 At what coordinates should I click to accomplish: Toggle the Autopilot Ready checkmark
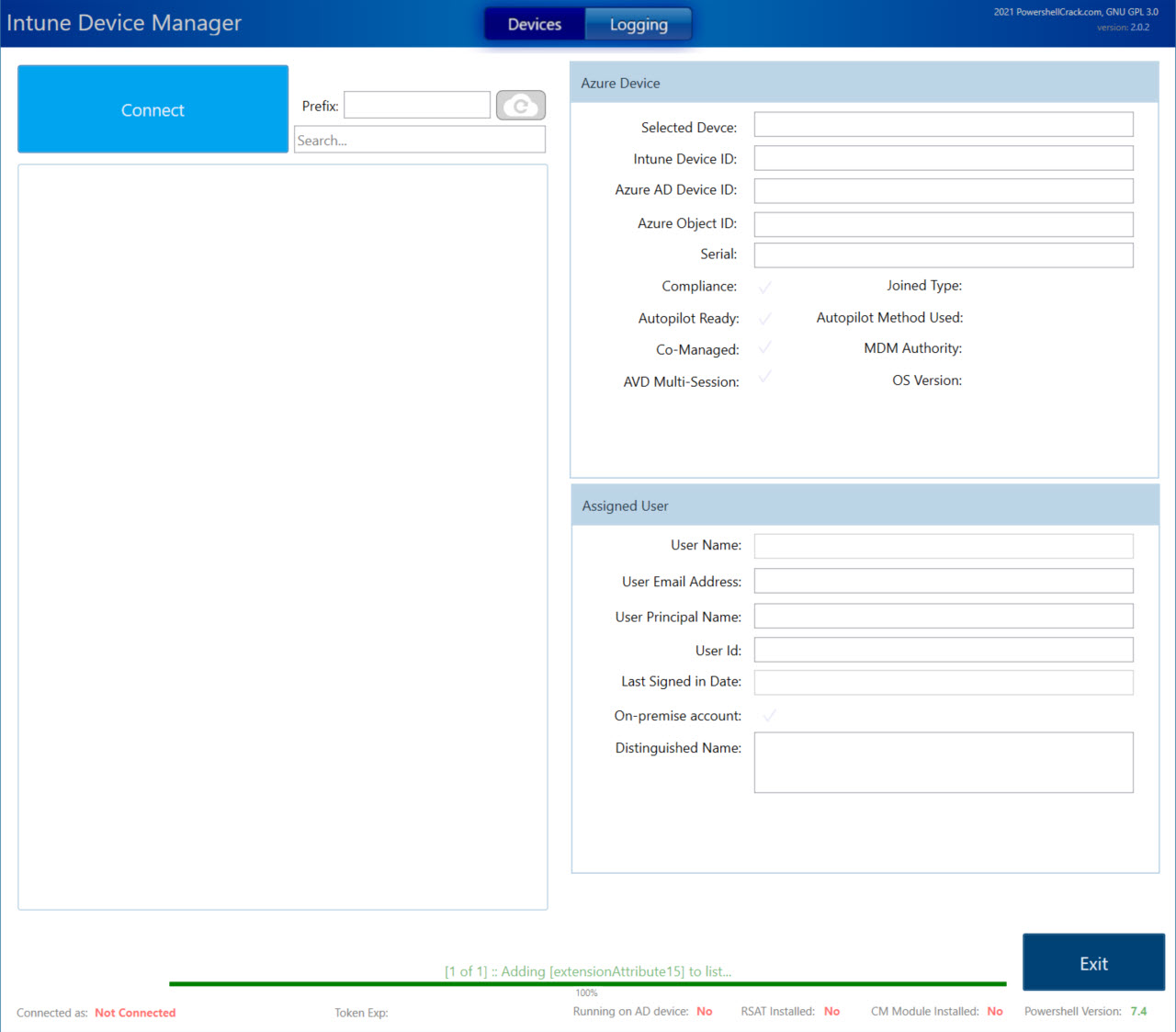pos(765,319)
